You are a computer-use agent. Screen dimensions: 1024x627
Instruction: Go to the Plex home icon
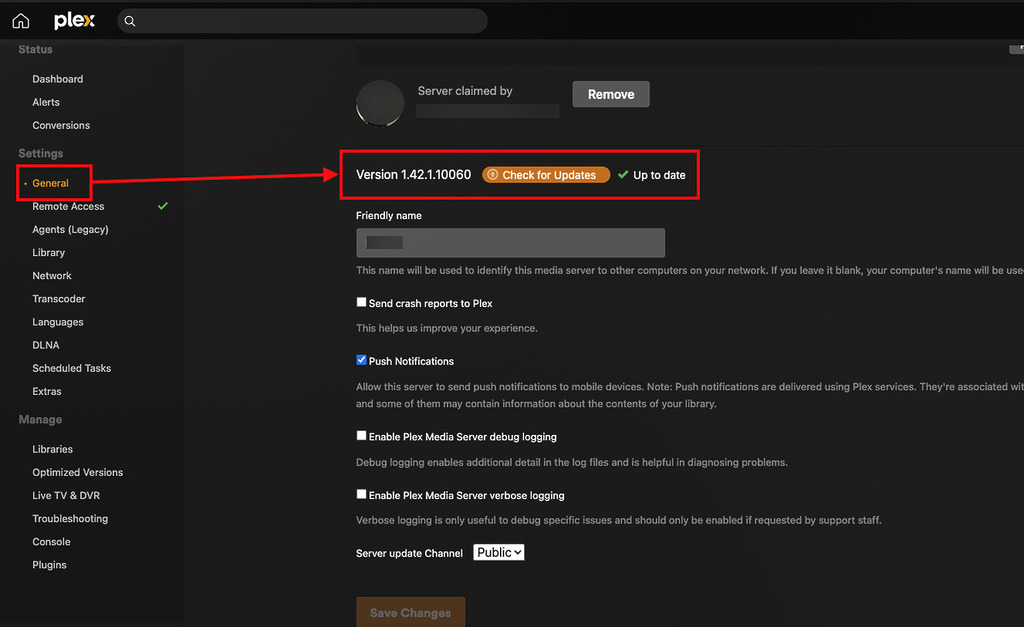(21, 21)
